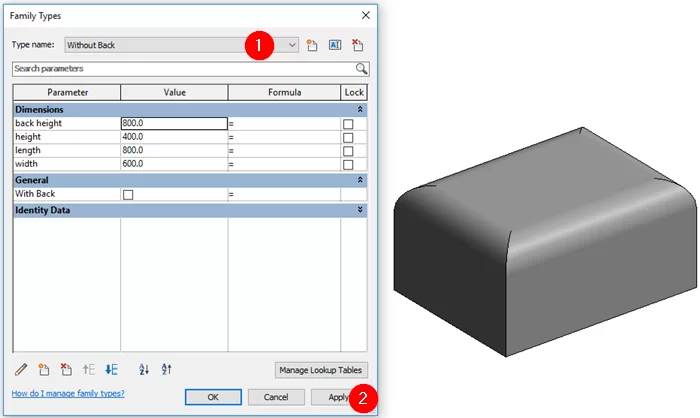Screen dimensions: 700x418
Task: Tick the lock box for width
Action: pyautogui.click(x=348, y=164)
